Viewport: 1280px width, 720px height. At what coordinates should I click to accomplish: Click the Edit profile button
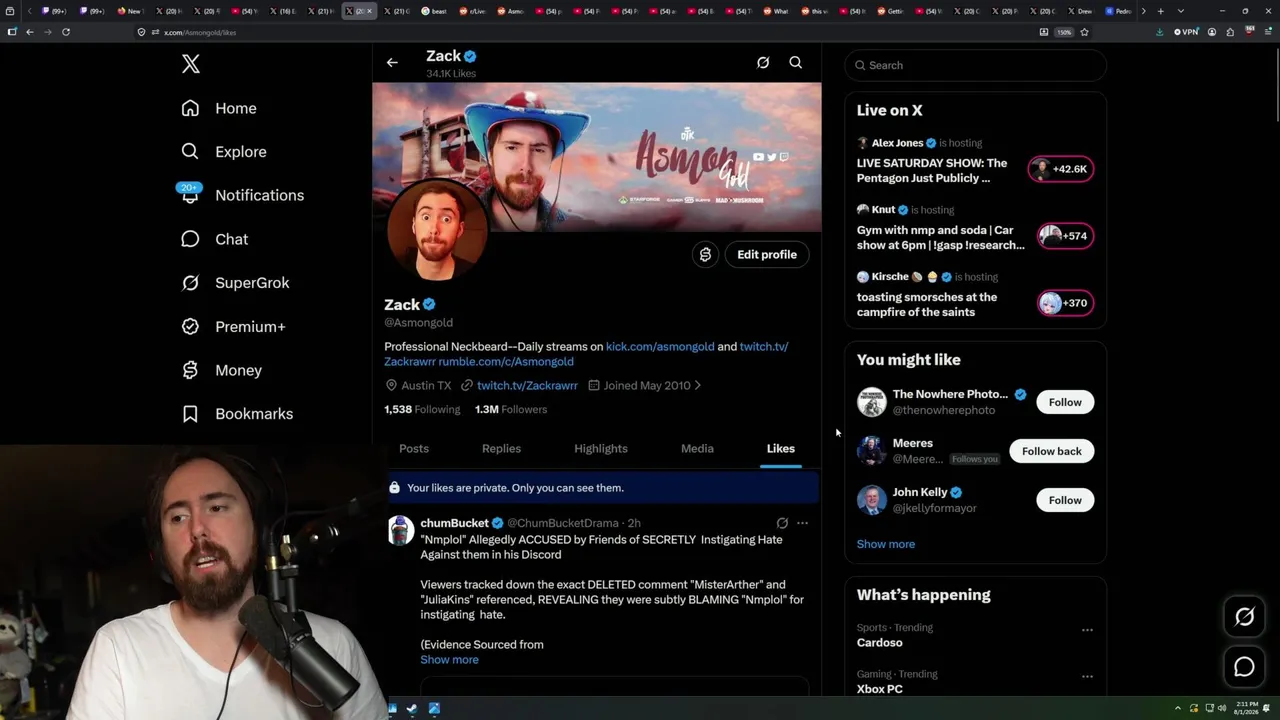tap(767, 255)
